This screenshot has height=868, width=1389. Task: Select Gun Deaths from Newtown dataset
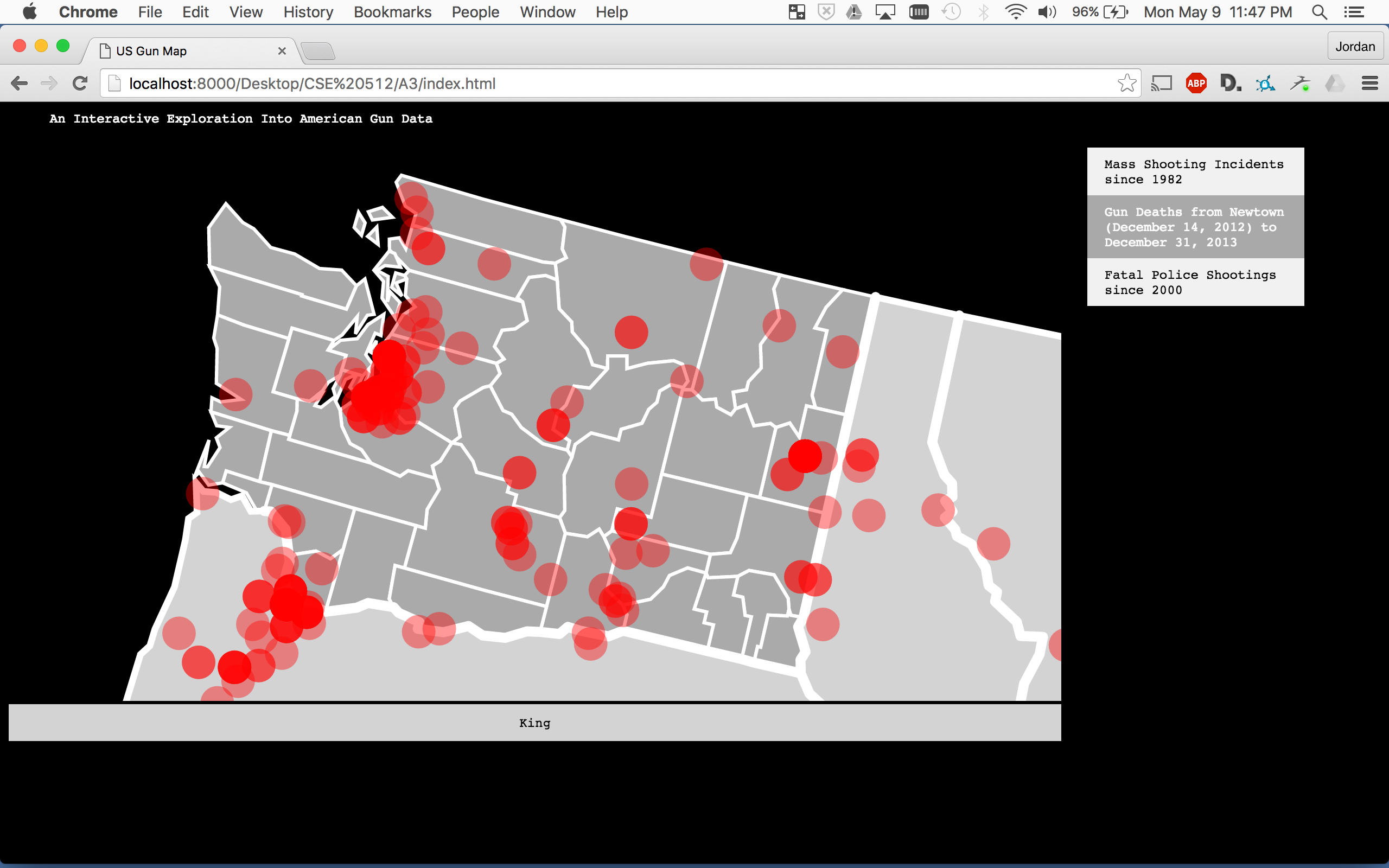click(x=1195, y=227)
